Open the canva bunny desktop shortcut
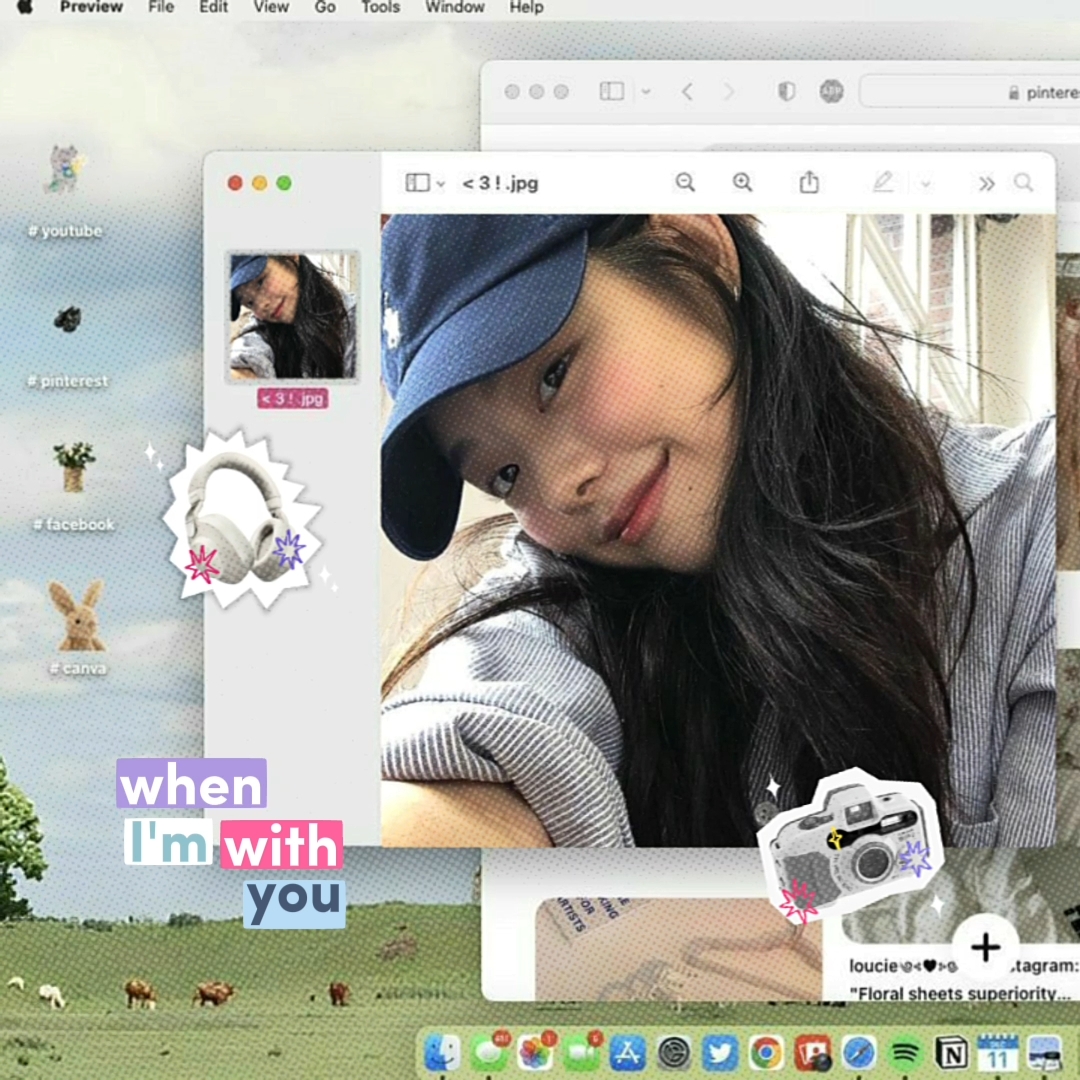The height and width of the screenshot is (1080, 1080). (x=78, y=616)
